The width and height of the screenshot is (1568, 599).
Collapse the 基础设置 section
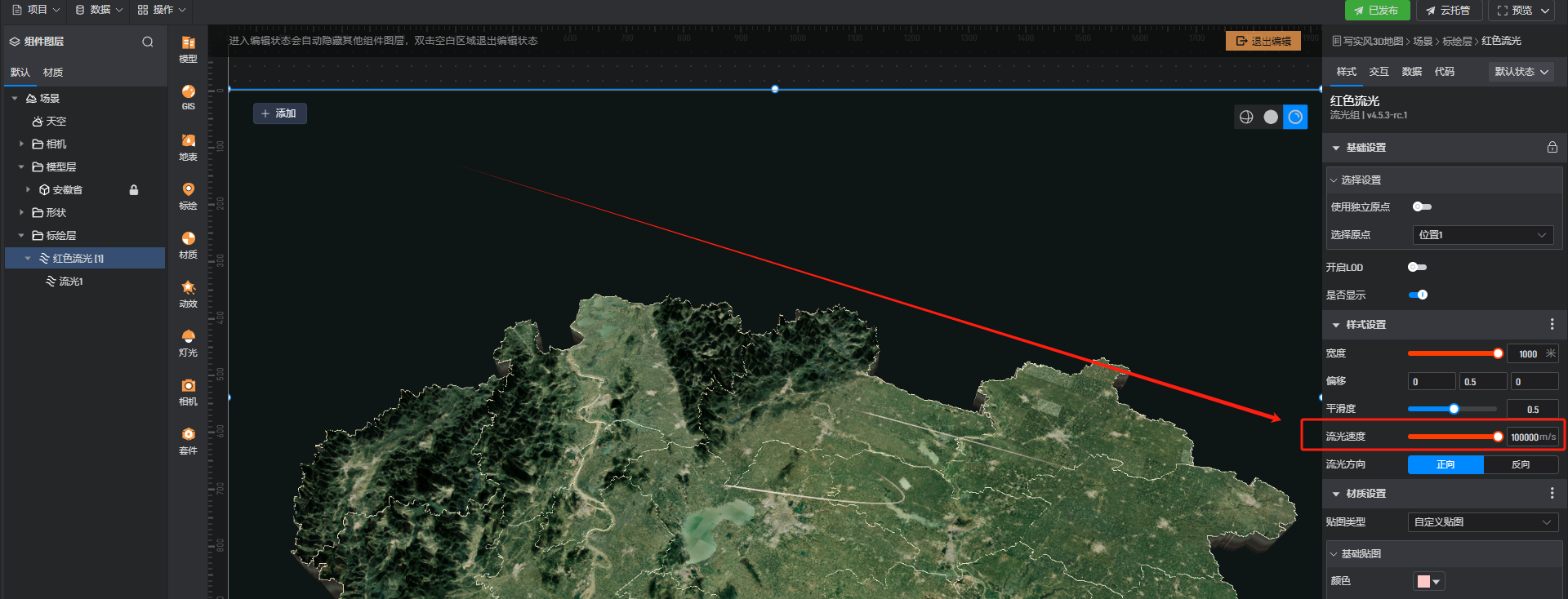click(1336, 149)
